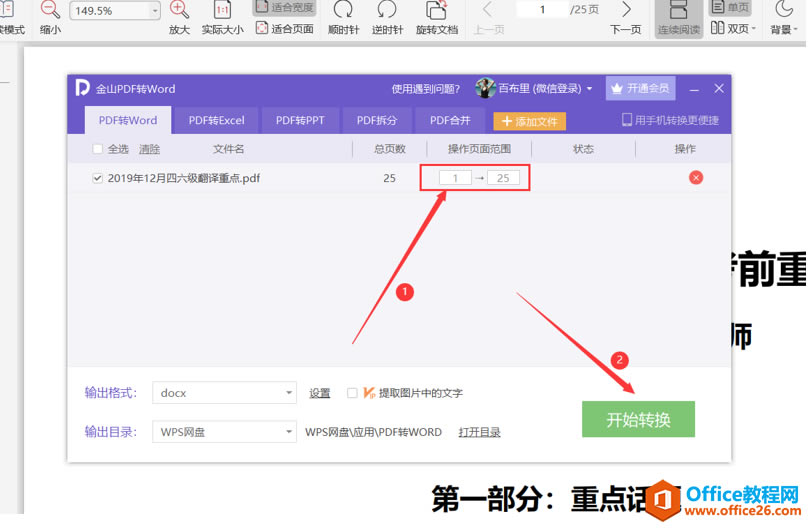Remove file with the red delete icon
808x528 pixels.
tap(696, 178)
